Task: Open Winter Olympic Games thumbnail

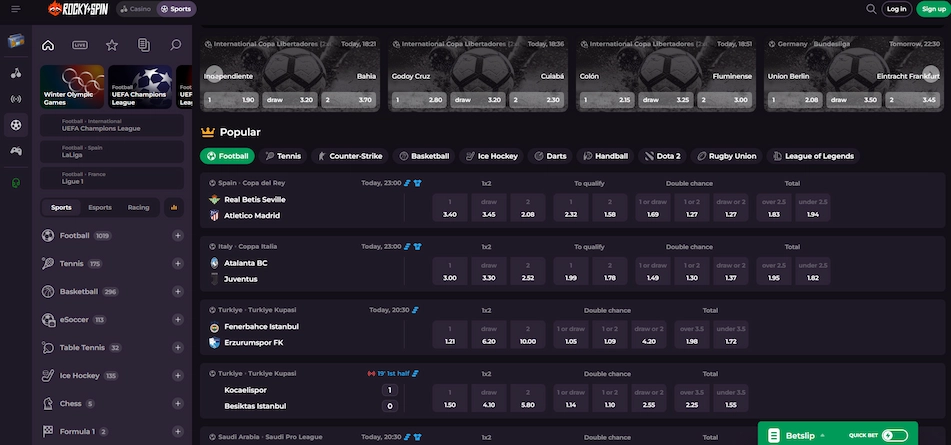Action: (72, 87)
